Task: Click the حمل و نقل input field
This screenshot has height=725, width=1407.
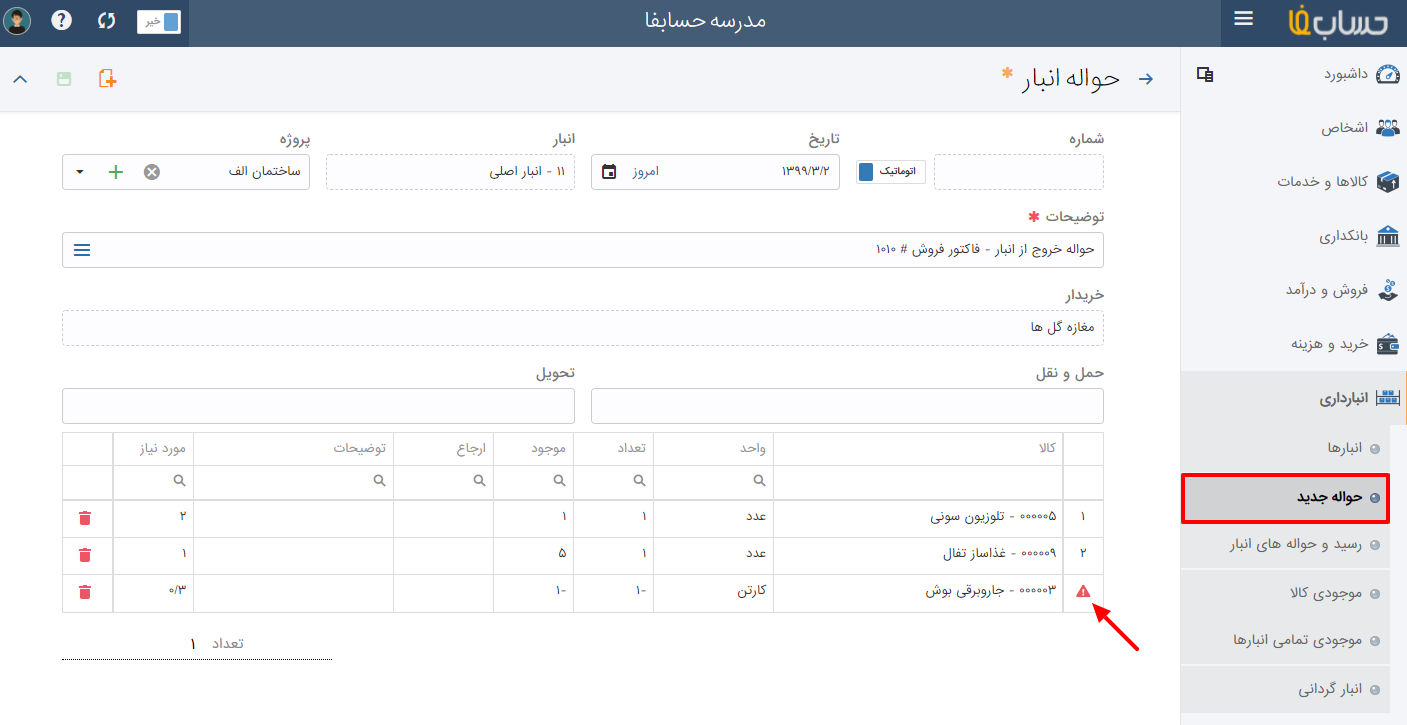Action: tap(847, 406)
